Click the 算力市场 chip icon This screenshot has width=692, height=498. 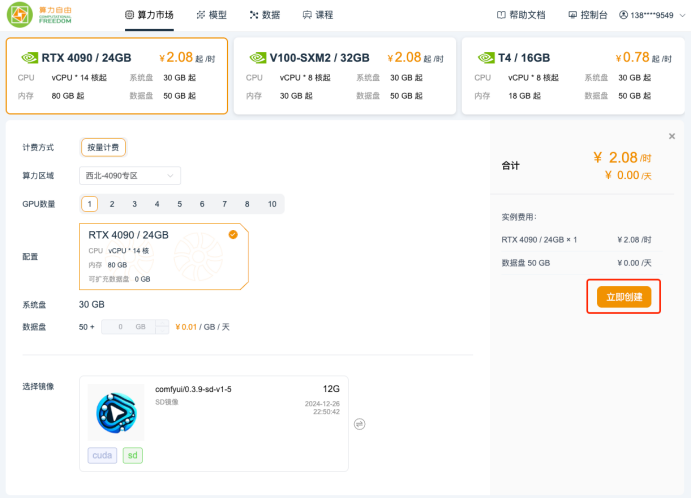pyautogui.click(x=129, y=15)
